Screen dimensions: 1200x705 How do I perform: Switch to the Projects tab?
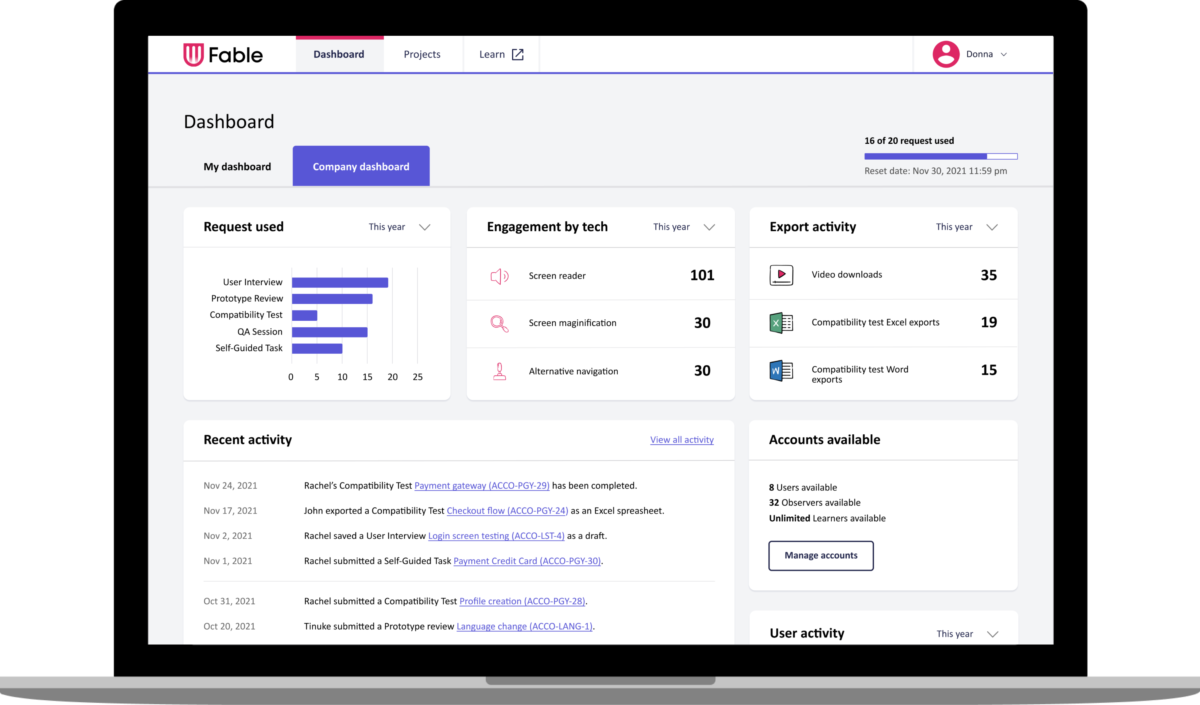click(422, 54)
